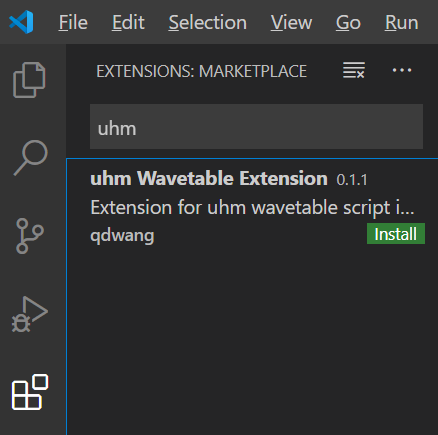Open the Go menu
The width and height of the screenshot is (438, 435).
tap(348, 23)
